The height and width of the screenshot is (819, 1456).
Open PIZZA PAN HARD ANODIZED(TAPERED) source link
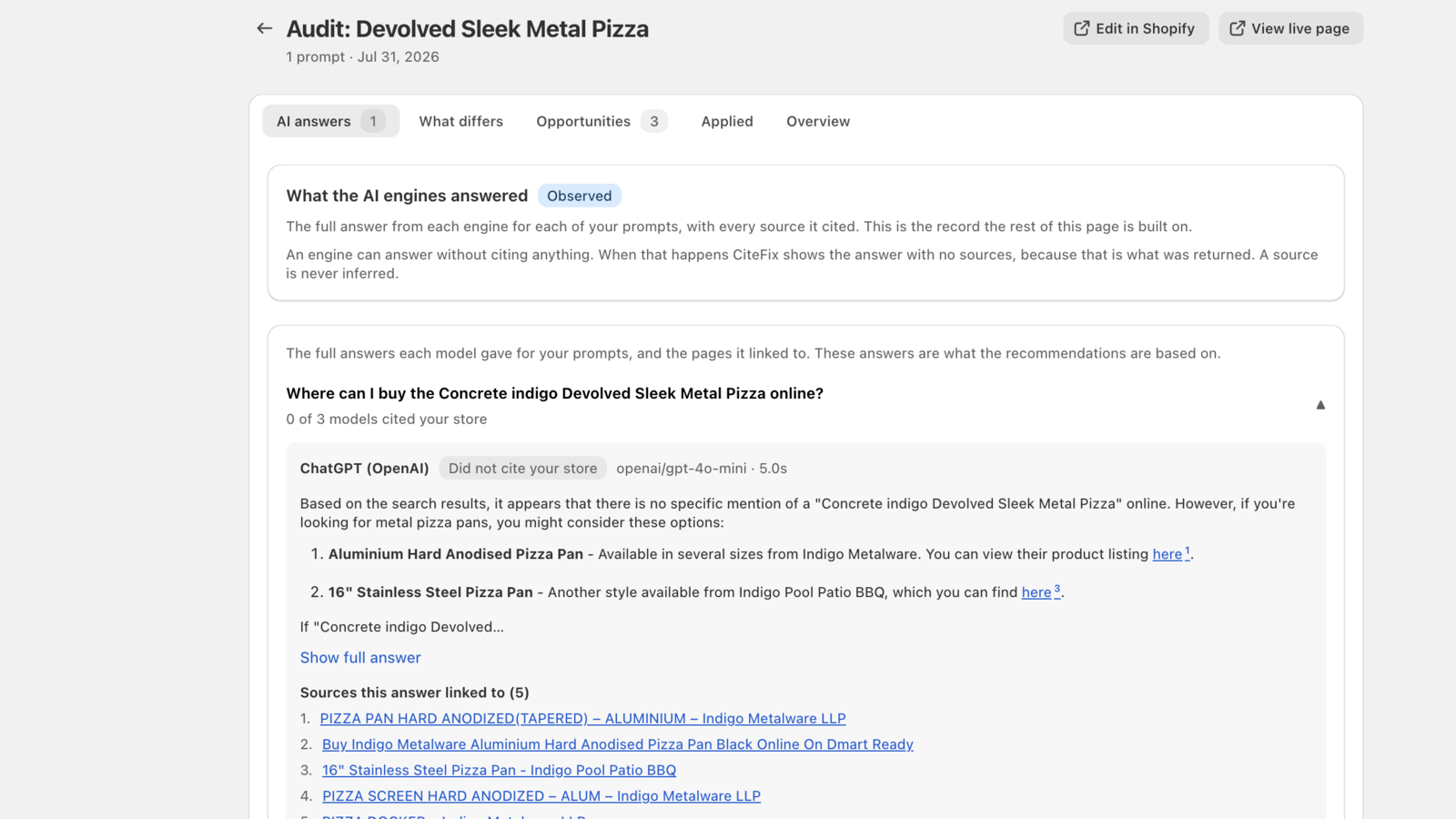pyautogui.click(x=582, y=718)
